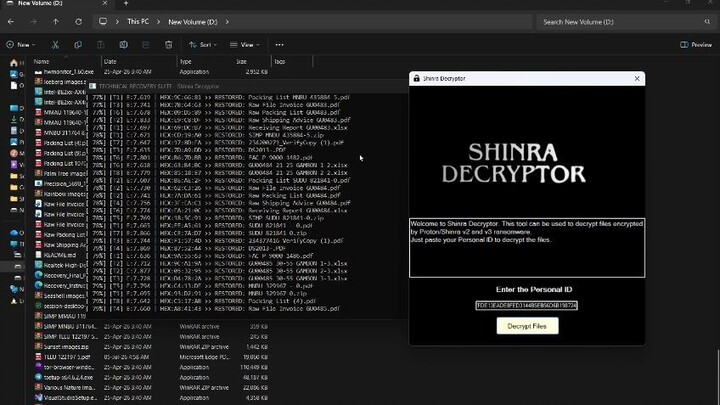720x405 pixels.
Task: Click the Paste icon in toolbar
Action: coord(101,45)
